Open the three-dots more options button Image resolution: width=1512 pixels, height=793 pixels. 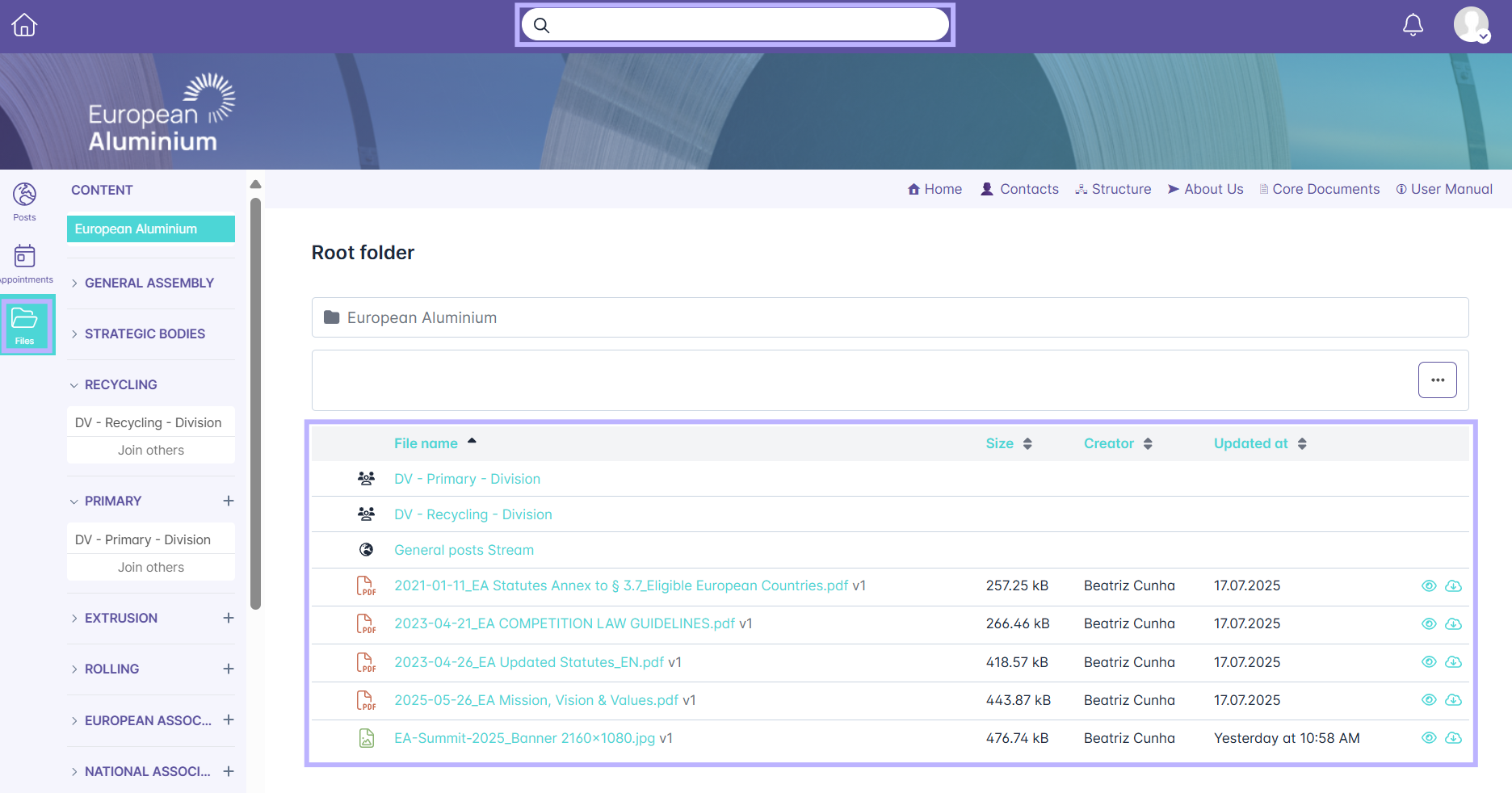pos(1437,380)
